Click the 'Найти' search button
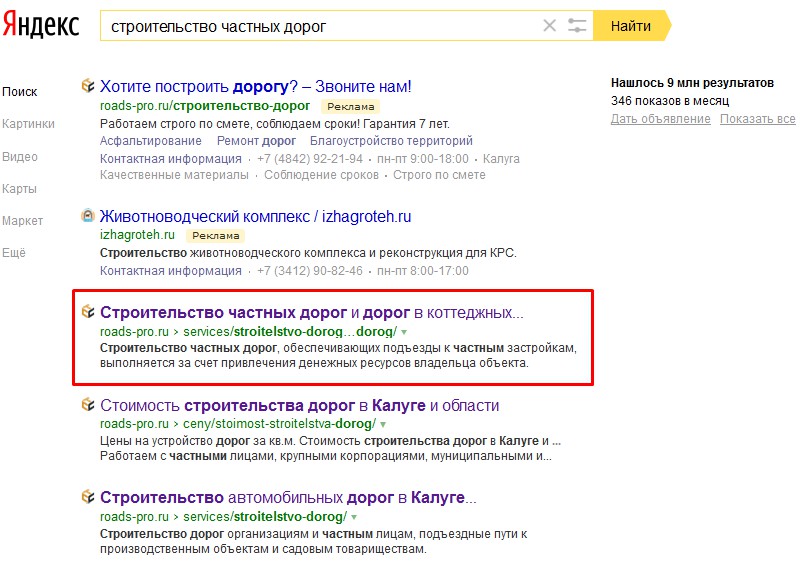 tap(631, 26)
